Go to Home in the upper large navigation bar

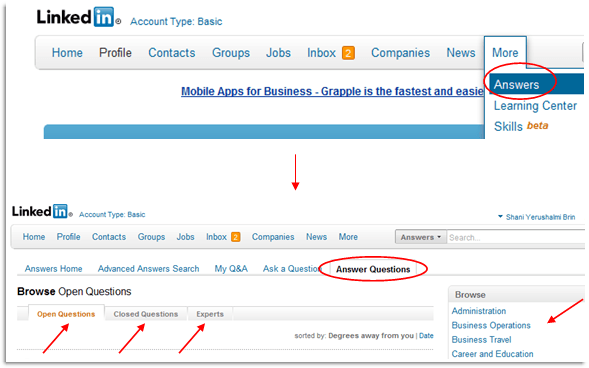(67, 53)
